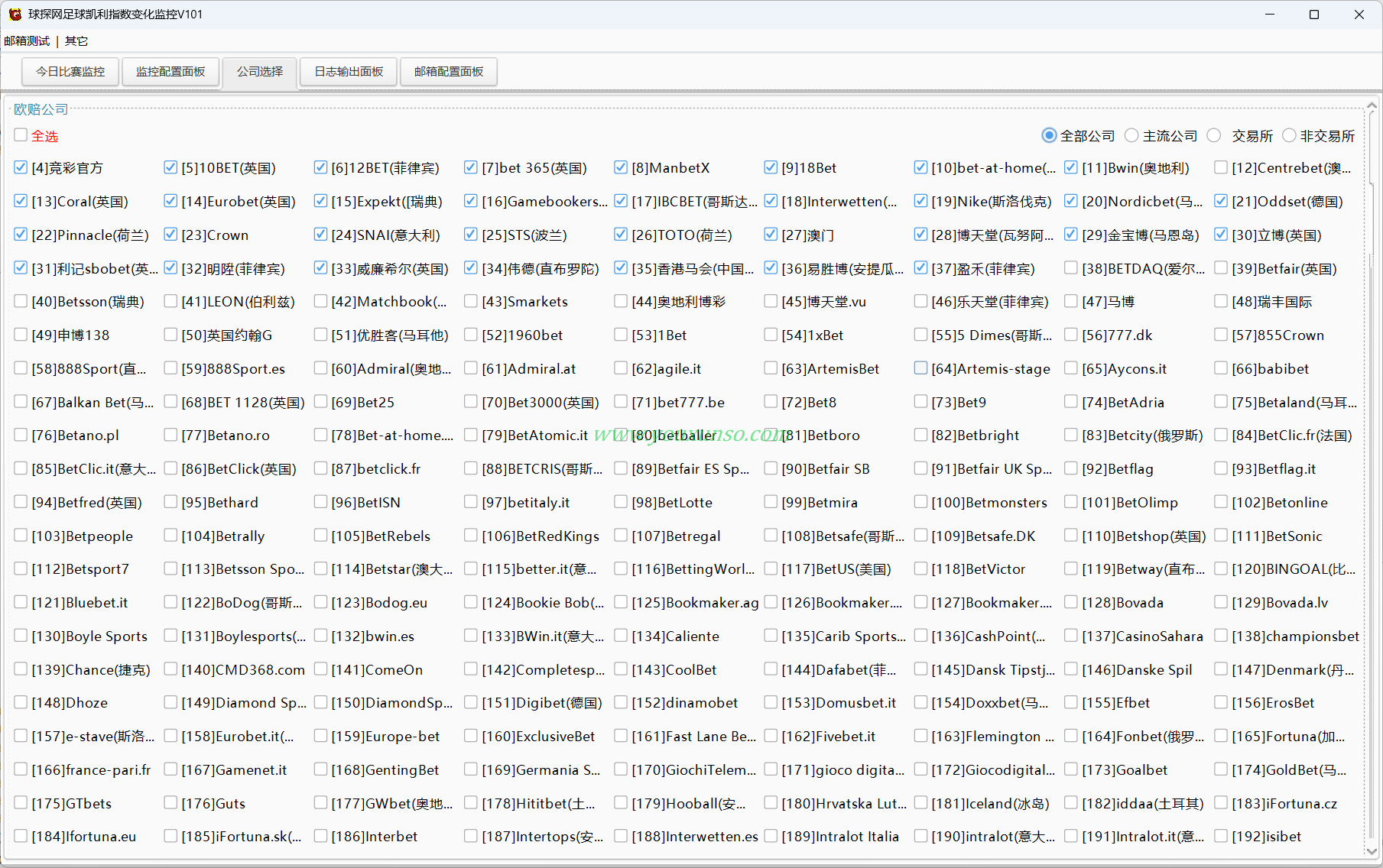Screen dimensions: 1383x868
Task: Disable [22]Pinnacle(荷兰) company checkbox
Action: tap(21, 235)
